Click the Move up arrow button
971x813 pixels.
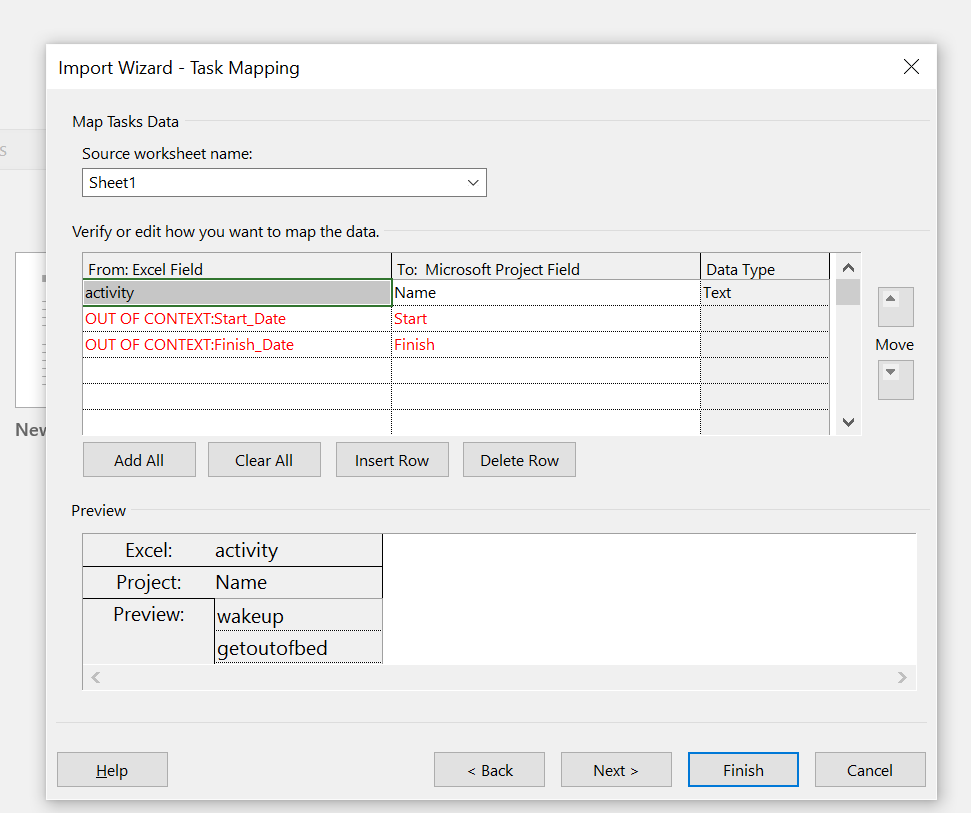(895, 307)
